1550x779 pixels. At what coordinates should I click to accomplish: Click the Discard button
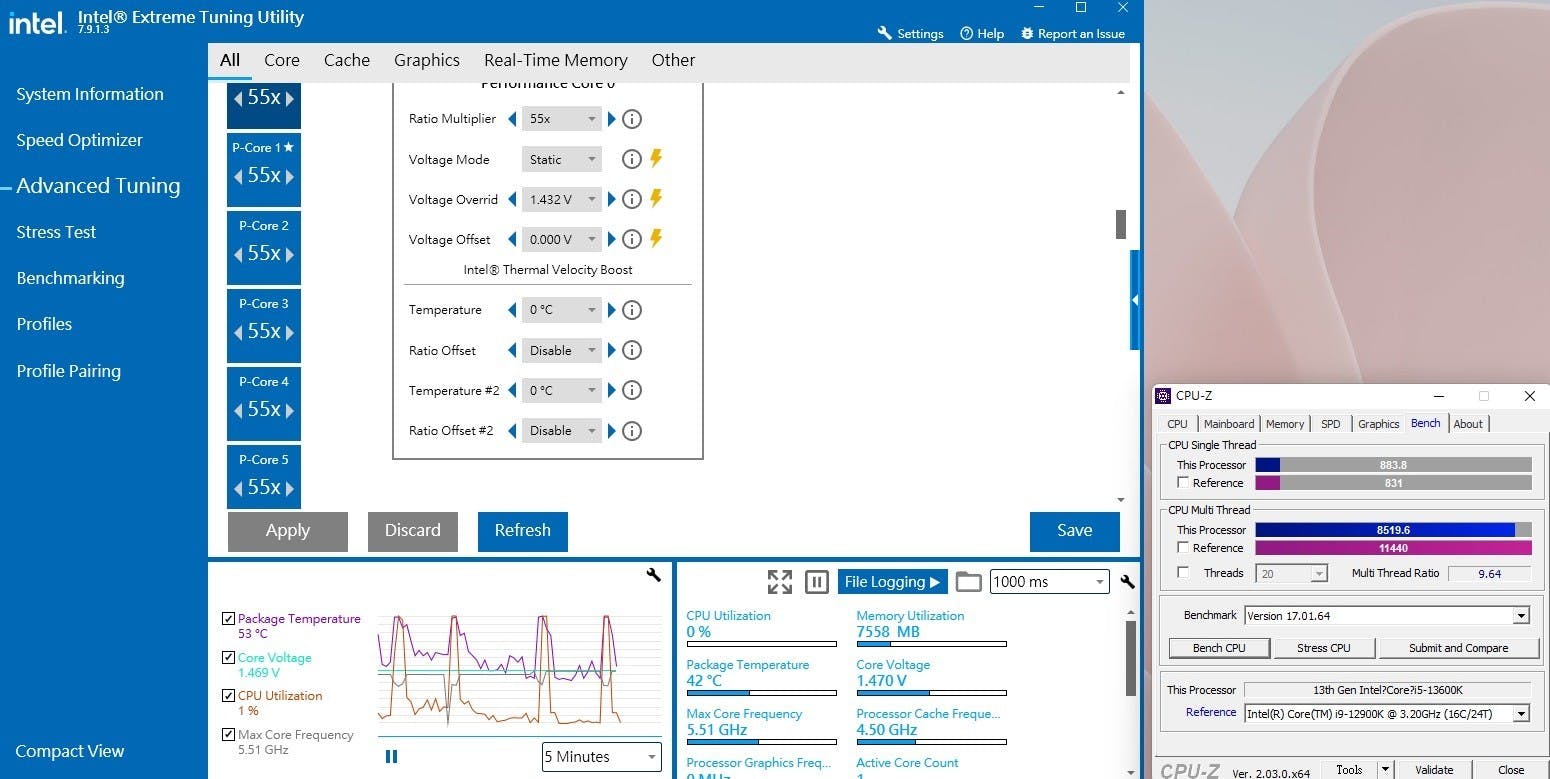(413, 531)
